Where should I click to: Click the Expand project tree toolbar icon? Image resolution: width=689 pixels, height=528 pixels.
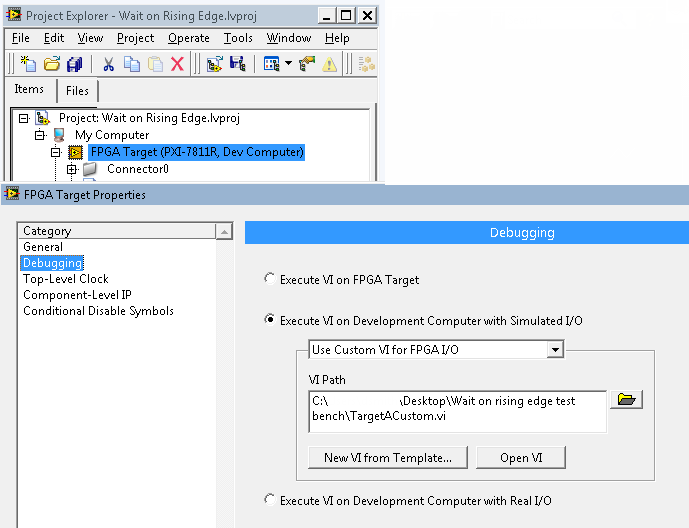pos(214,64)
